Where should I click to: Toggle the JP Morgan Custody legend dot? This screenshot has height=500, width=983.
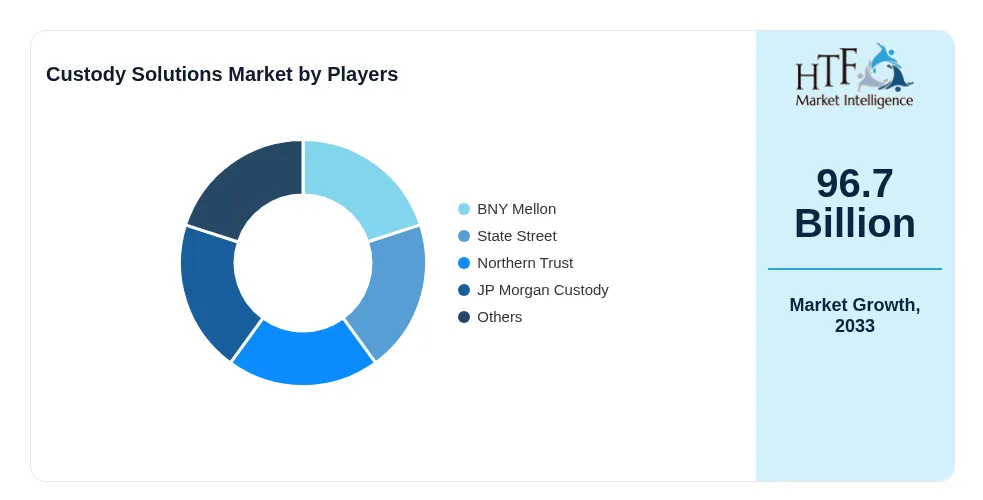464,290
